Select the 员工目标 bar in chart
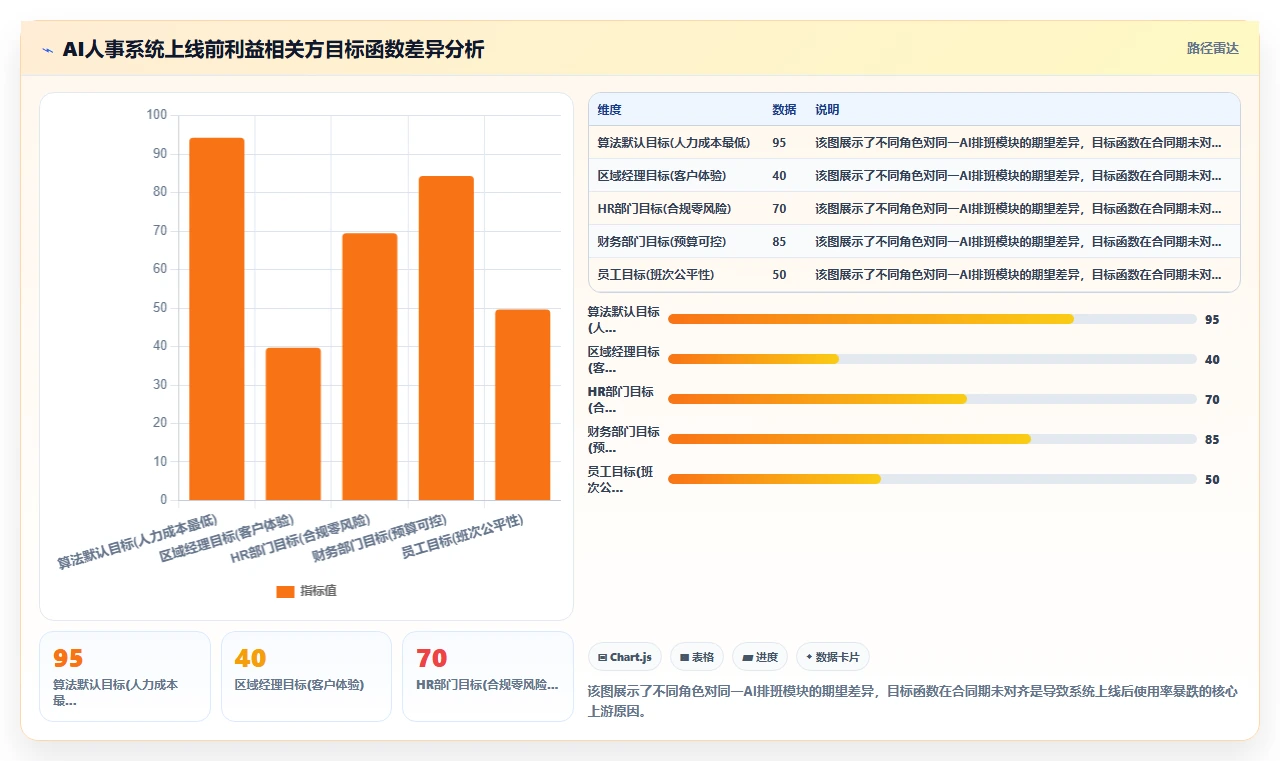This screenshot has height=761, width=1280. click(523, 405)
